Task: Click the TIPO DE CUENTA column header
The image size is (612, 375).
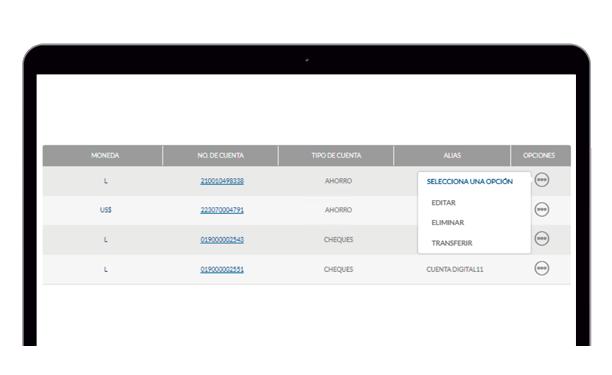Action: pyautogui.click(x=336, y=155)
